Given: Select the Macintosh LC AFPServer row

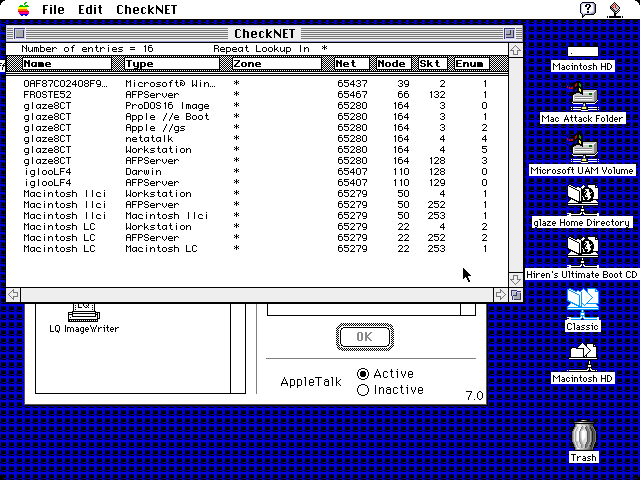Looking at the screenshot, I should click(256, 238).
